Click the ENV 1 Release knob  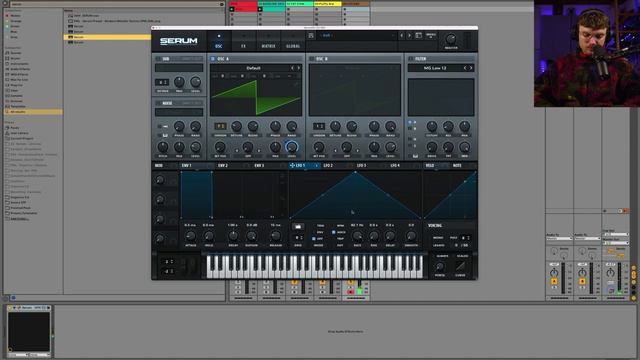[x=276, y=236]
